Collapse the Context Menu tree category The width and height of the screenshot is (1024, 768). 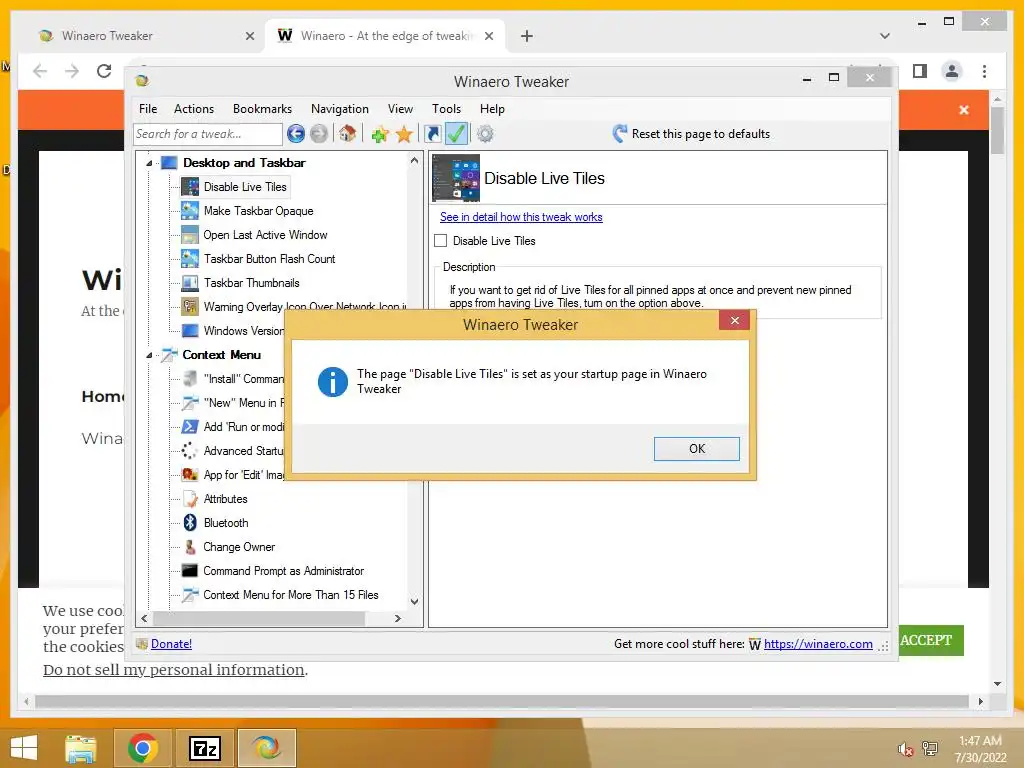(149, 355)
